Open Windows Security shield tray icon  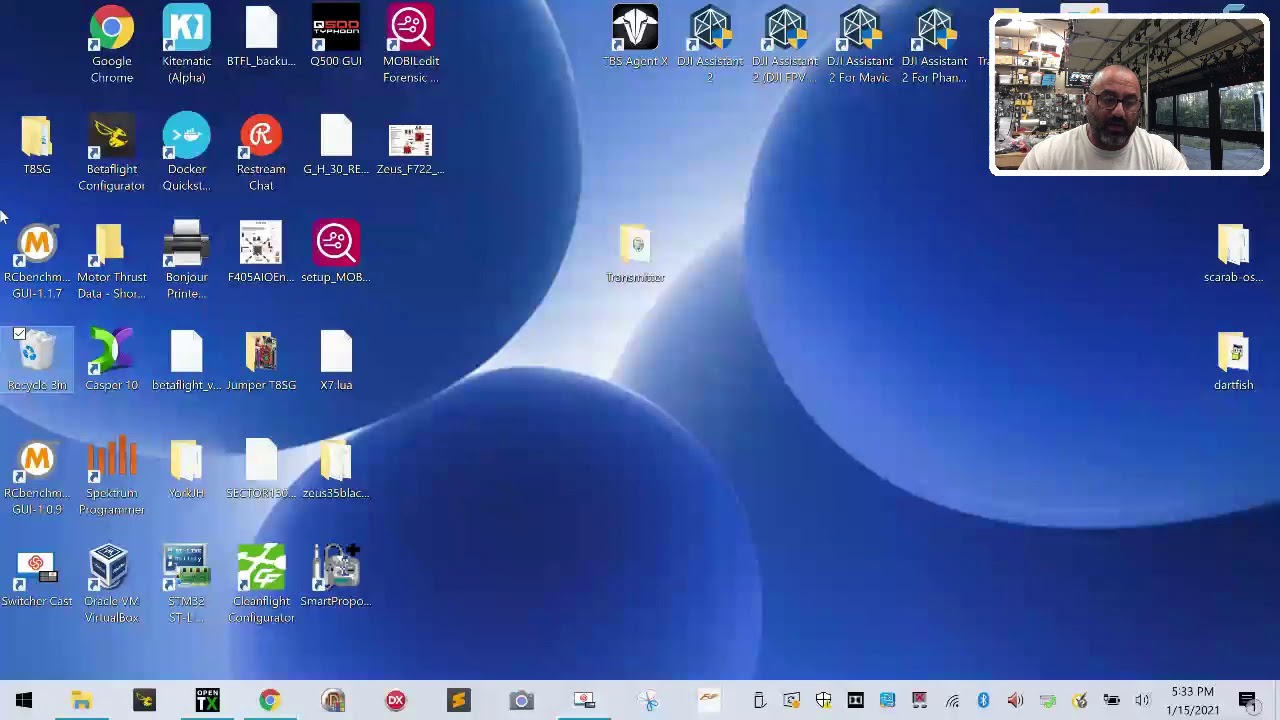(x=823, y=701)
